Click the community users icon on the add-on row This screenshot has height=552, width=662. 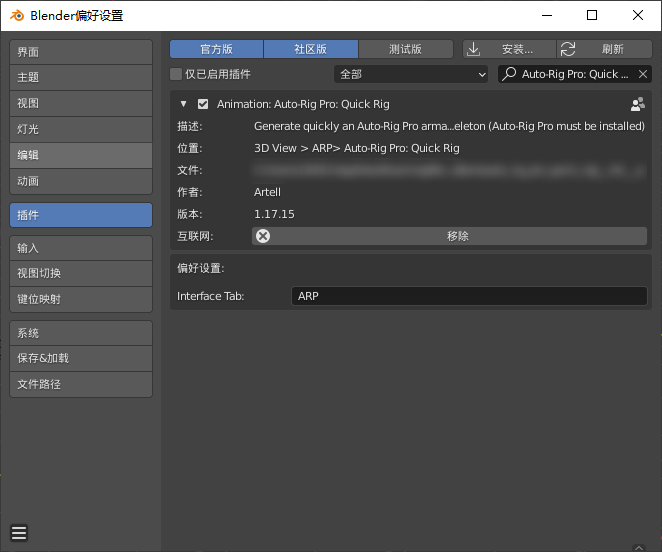[638, 104]
